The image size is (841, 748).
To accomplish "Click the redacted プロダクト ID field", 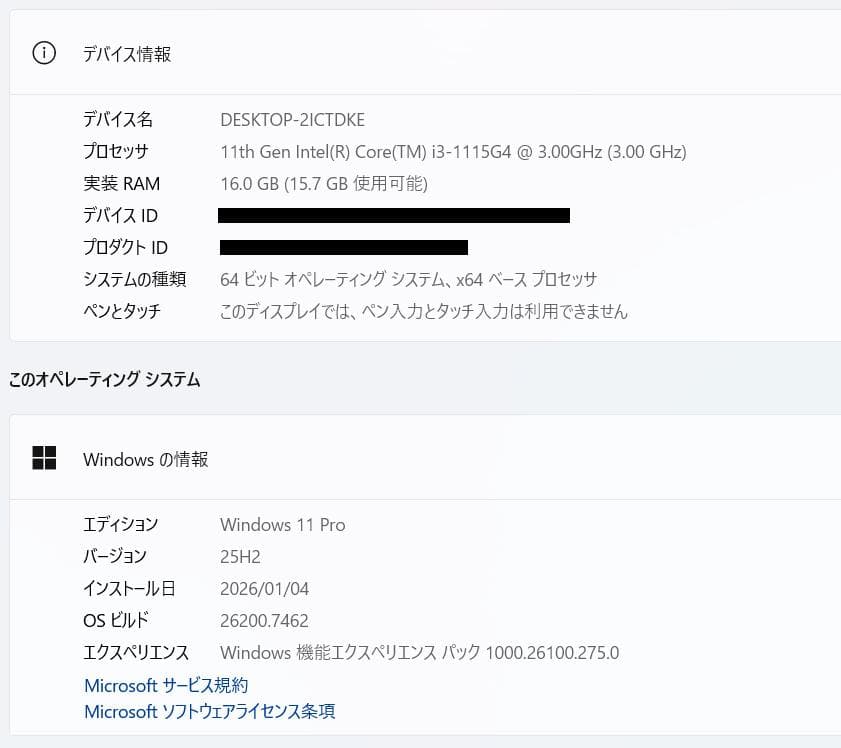I will [343, 247].
